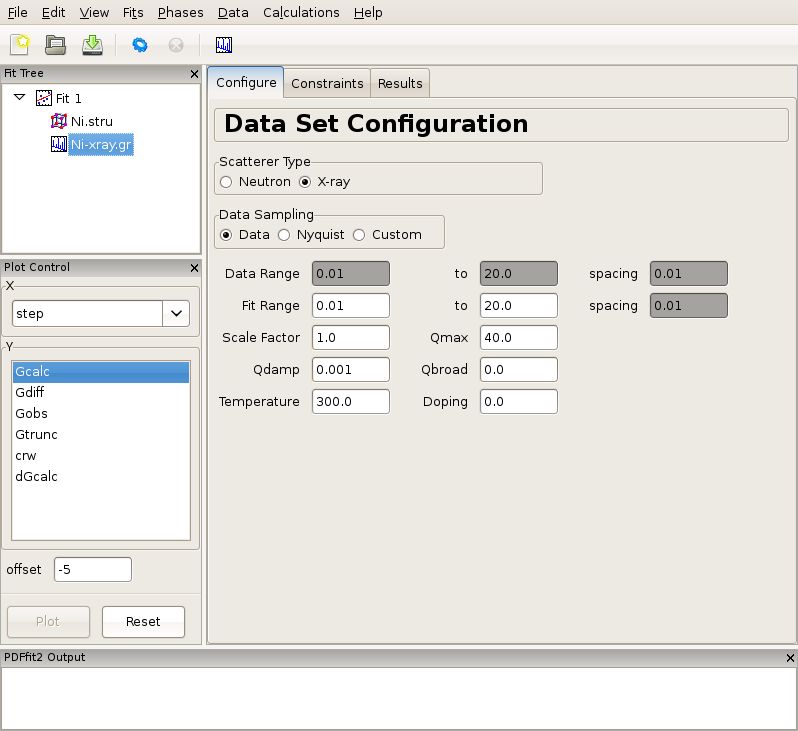
Task: Click the Ni-xray.gr dataset icon
Action: point(59,144)
